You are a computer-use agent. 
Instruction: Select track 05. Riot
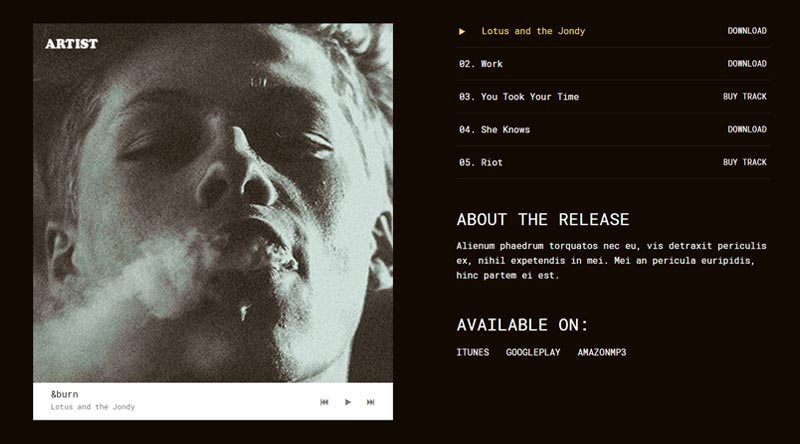[481, 162]
